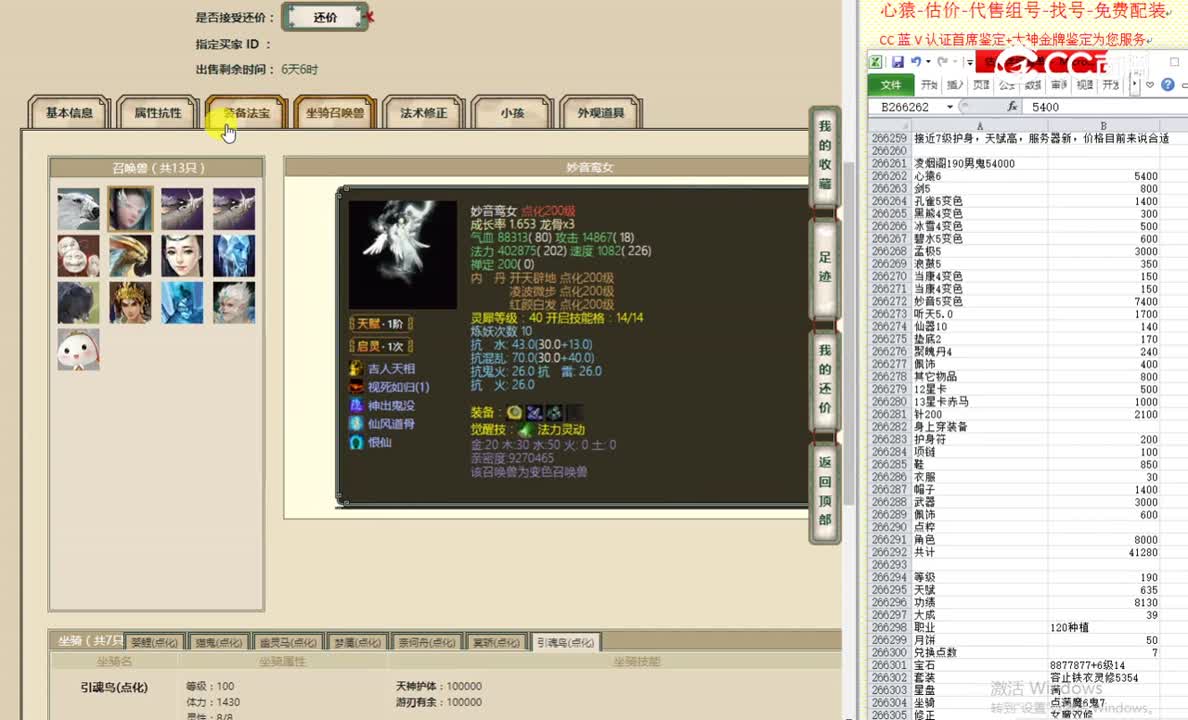Click the 法力灵动 awakening skill icon
1188x720 pixels.
click(x=526, y=430)
